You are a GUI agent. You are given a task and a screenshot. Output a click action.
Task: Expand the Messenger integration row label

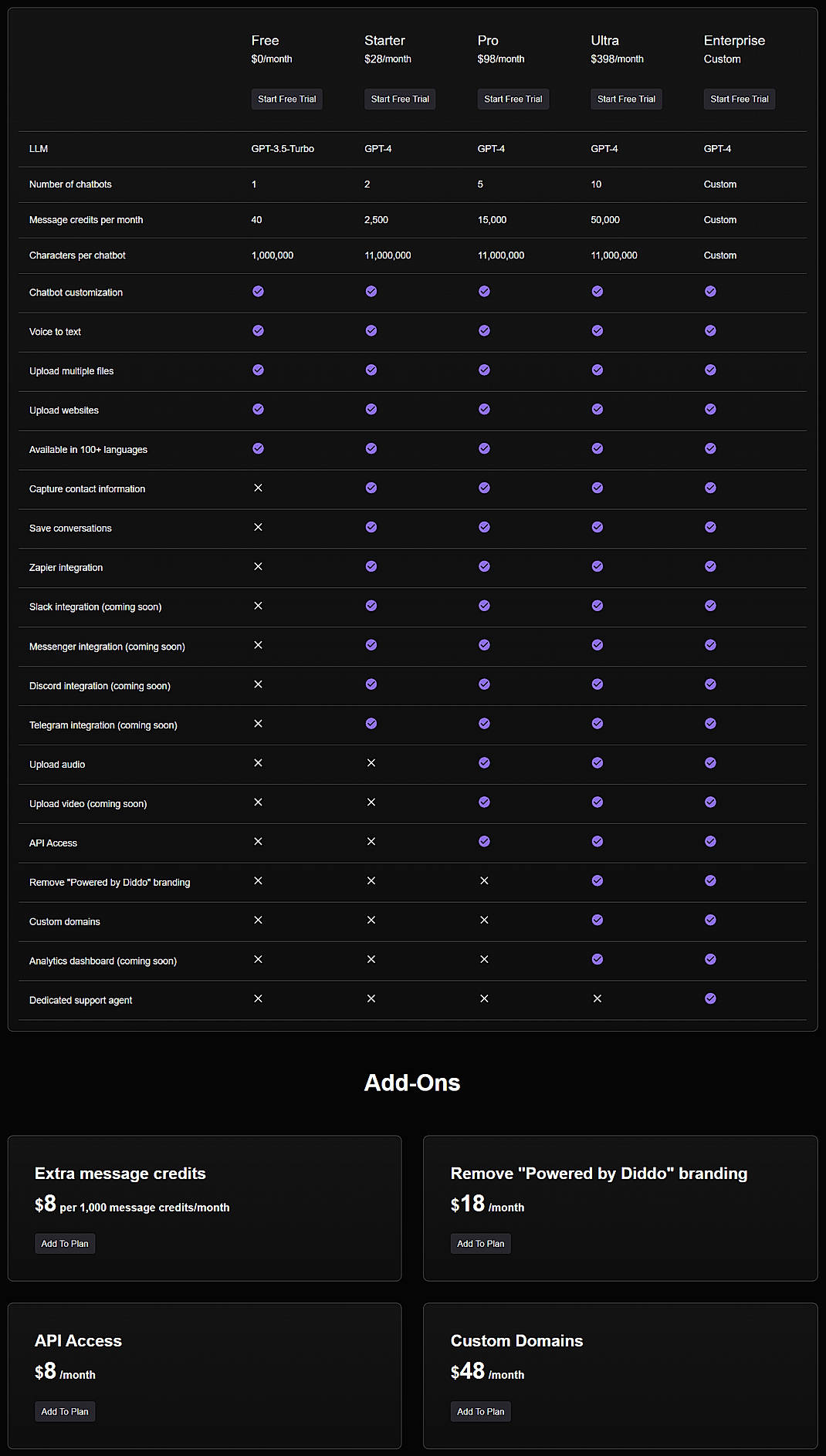click(x=107, y=646)
